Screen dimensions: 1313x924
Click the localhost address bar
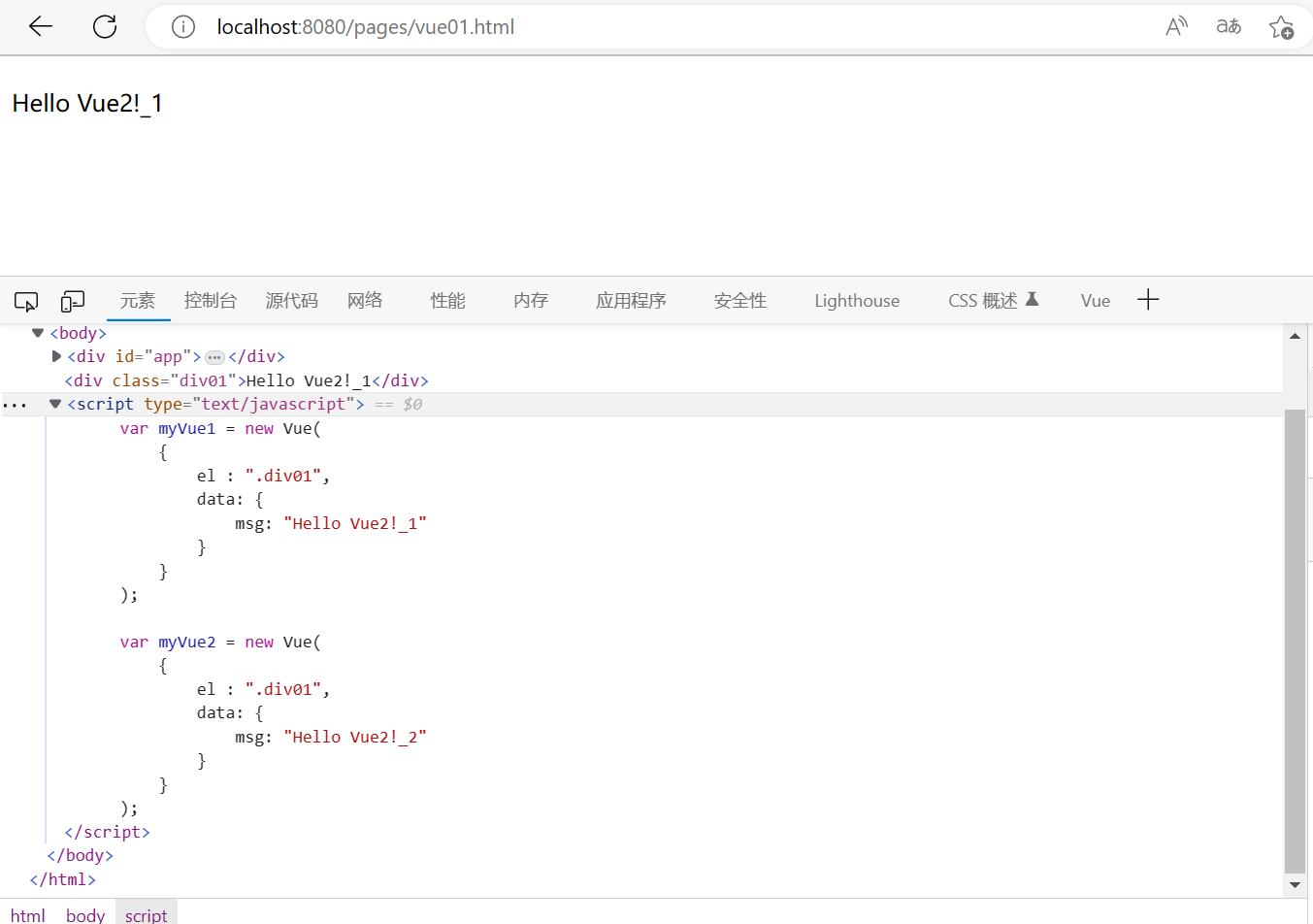365,26
